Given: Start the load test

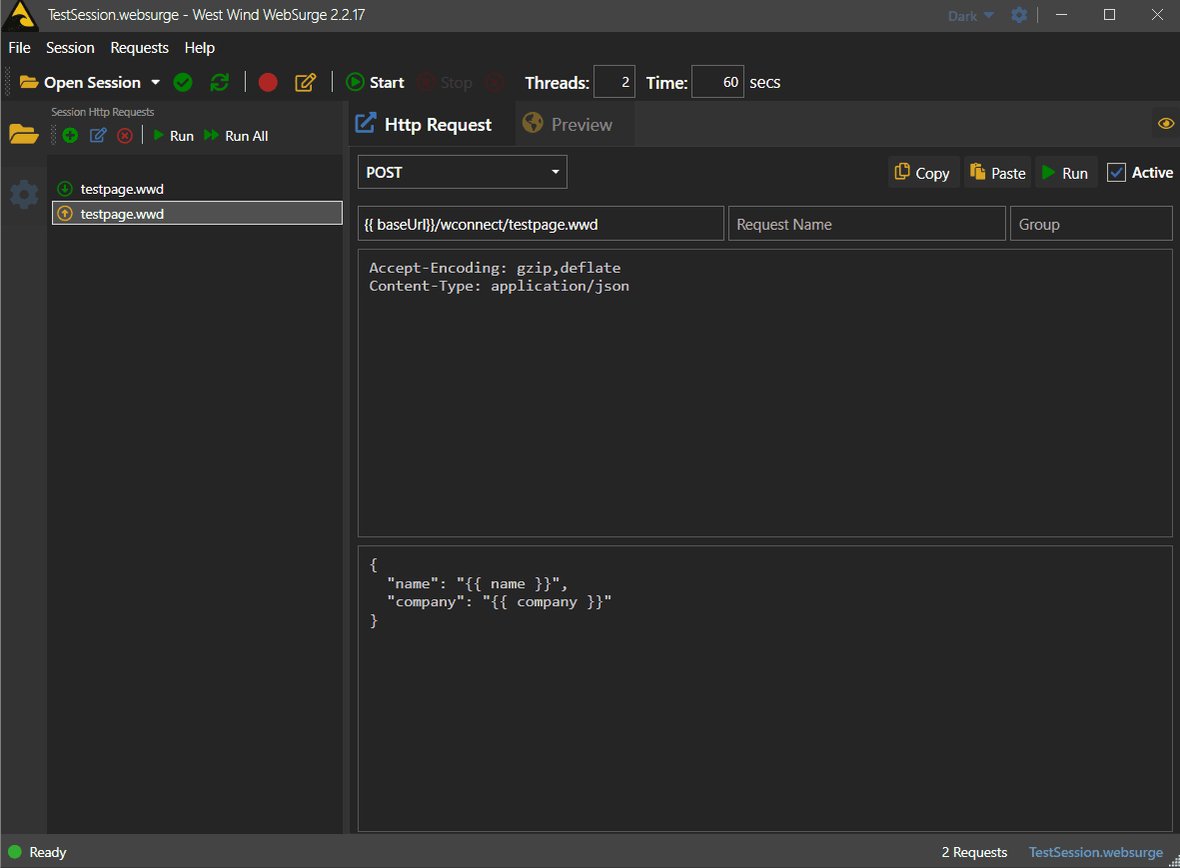Looking at the screenshot, I should coord(376,82).
